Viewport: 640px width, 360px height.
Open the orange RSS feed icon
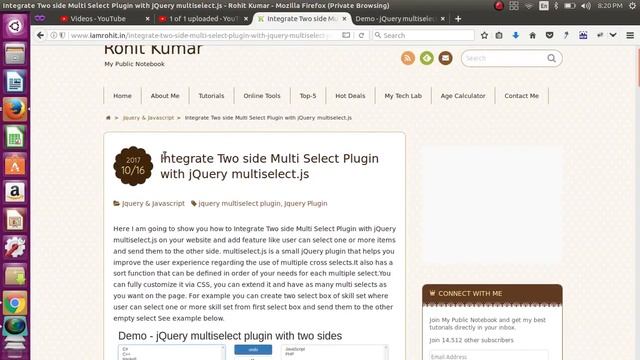408,58
